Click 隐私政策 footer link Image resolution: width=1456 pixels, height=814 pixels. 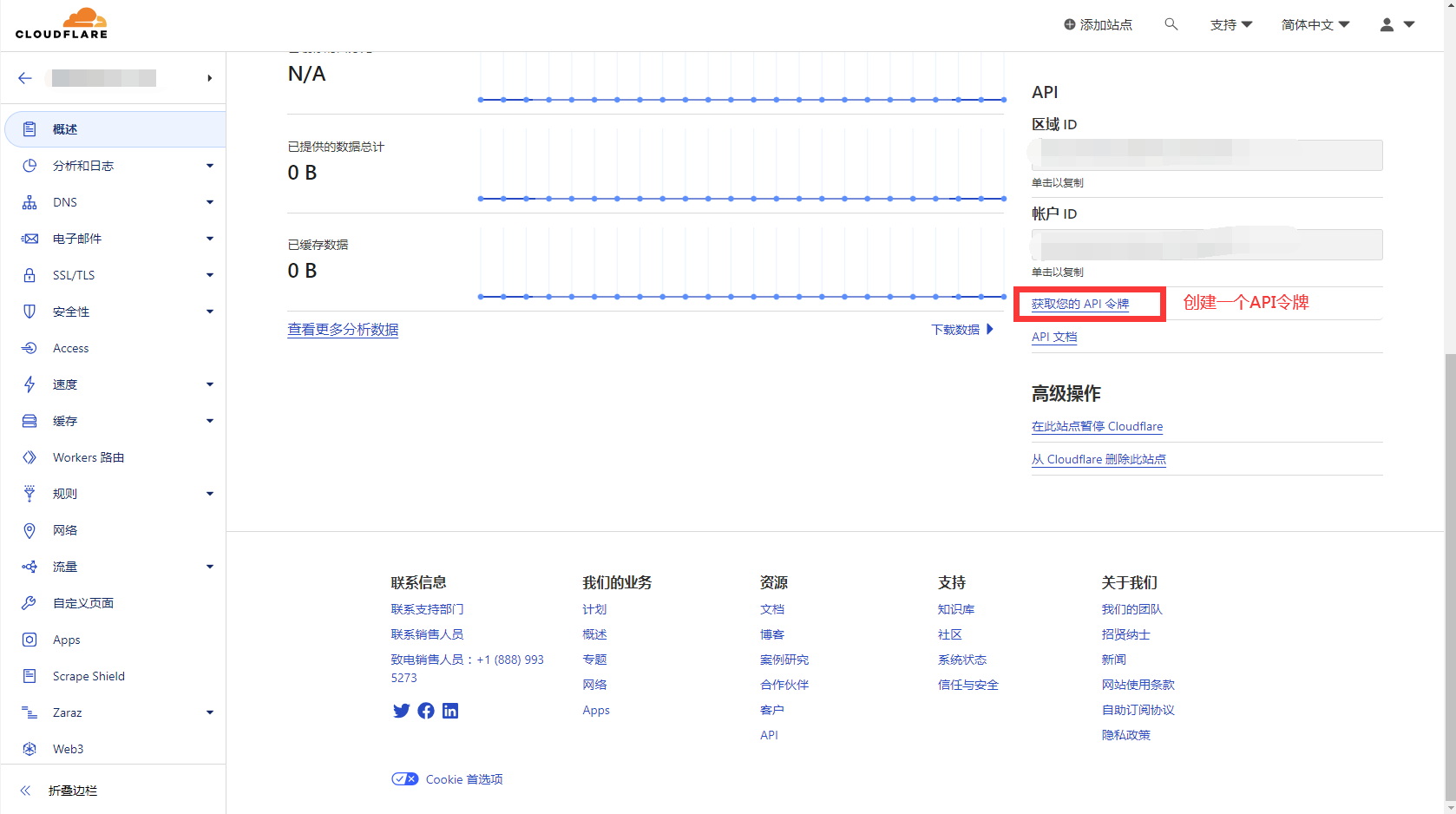[1125, 735]
